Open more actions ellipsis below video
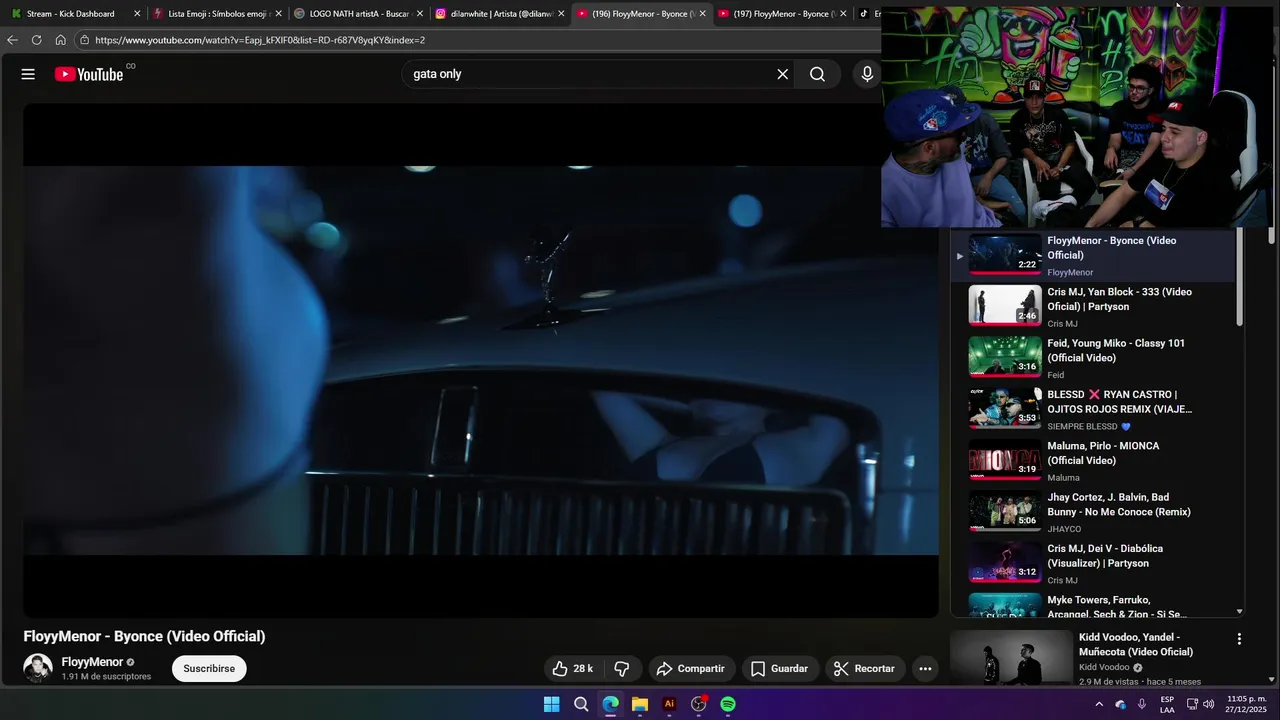This screenshot has height=720, width=1280. coord(925,668)
